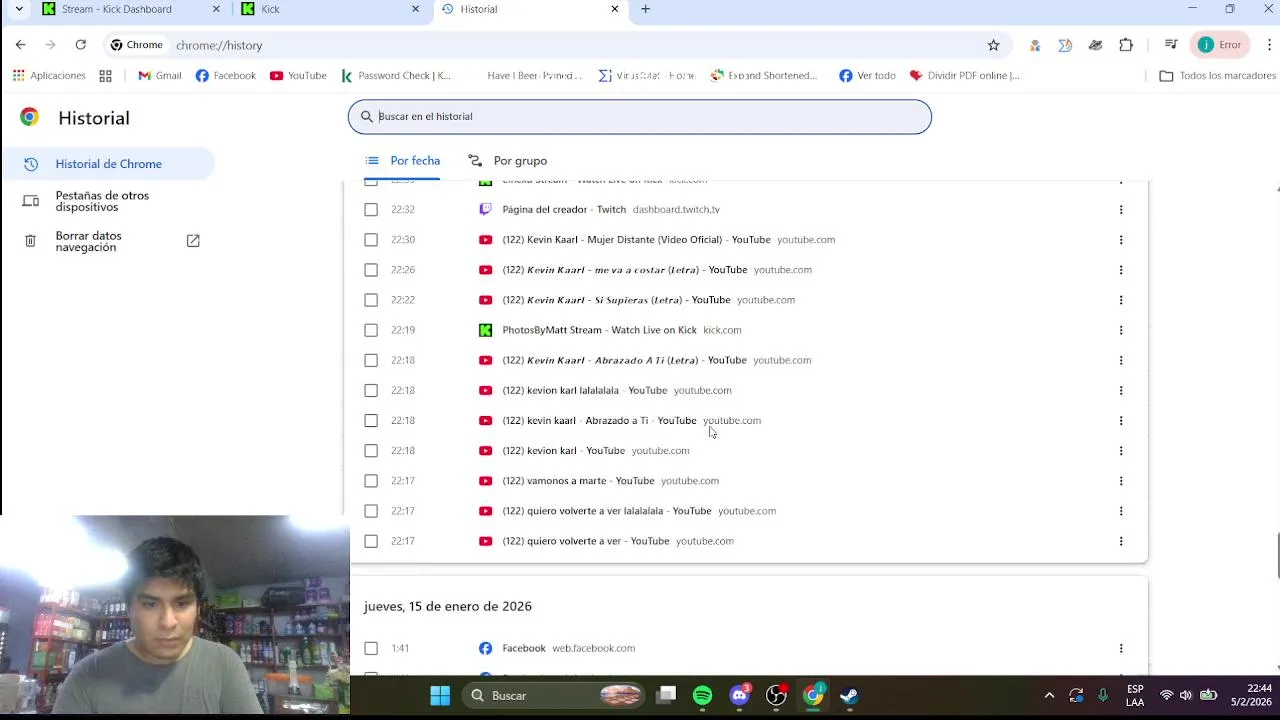The image size is (1280, 720).
Task: Open Borrar datos navegación external link icon
Action: (193, 241)
